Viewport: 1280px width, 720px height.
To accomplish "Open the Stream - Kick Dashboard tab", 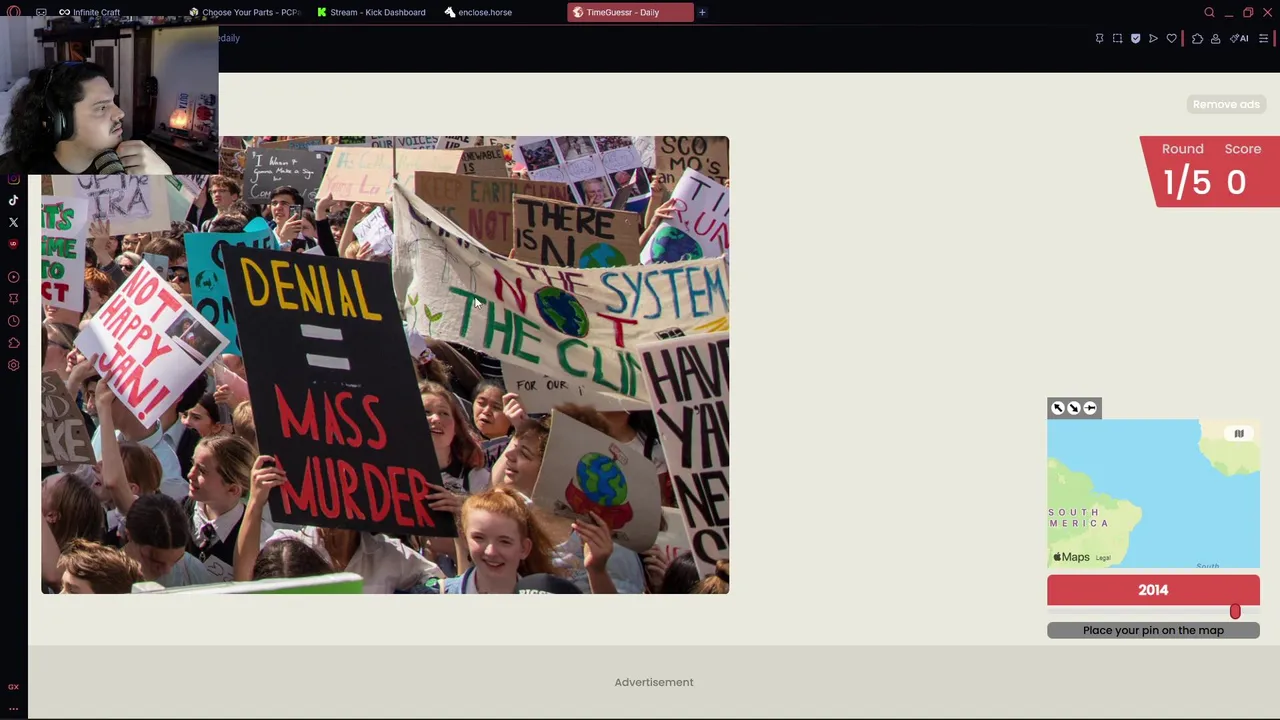I will 371,12.
